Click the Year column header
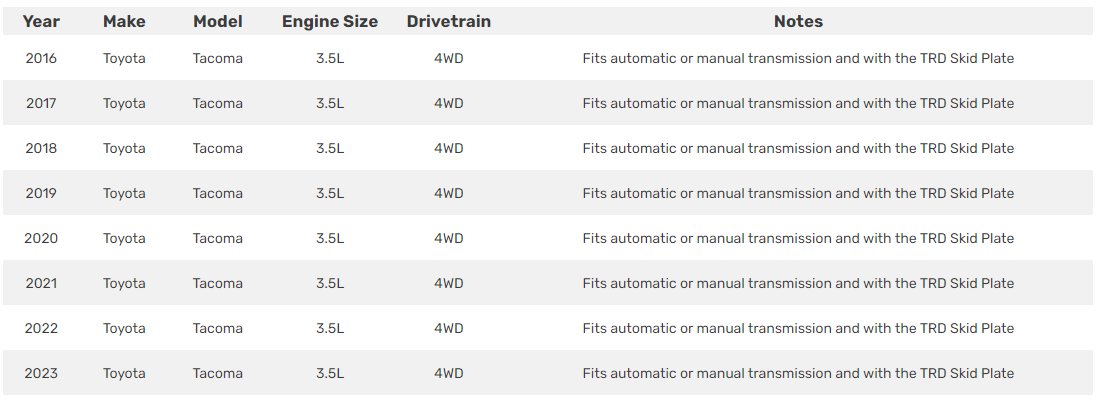Viewport: 1098px width, 403px height. 41,22
